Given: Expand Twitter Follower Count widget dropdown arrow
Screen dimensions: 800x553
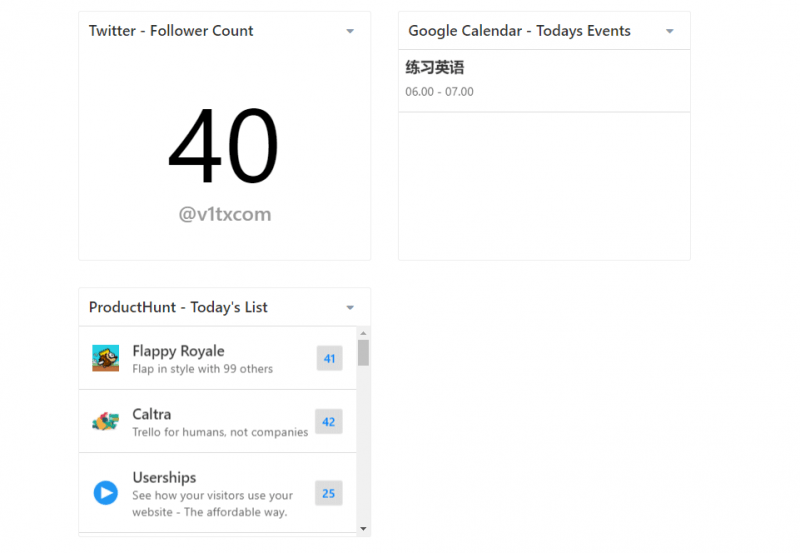Looking at the screenshot, I should tap(350, 31).
